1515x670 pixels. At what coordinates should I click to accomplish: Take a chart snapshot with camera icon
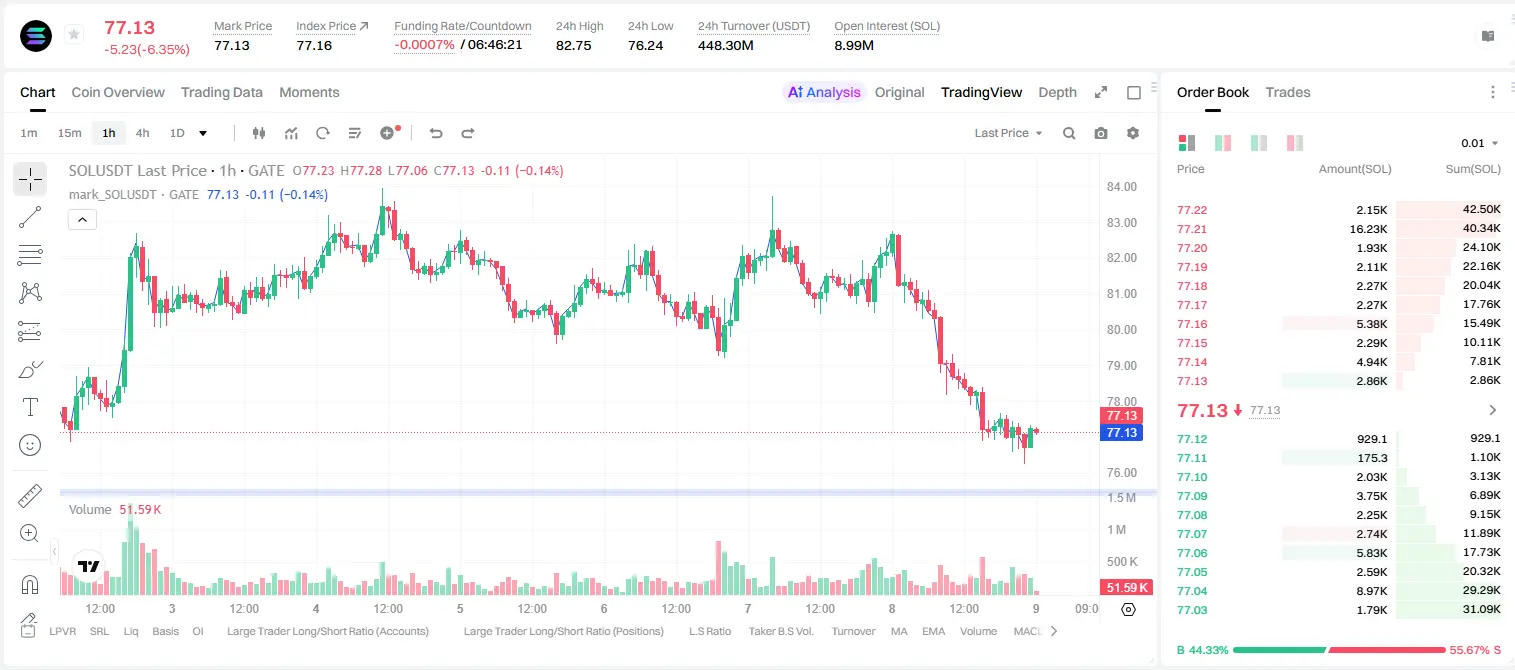coord(1101,133)
